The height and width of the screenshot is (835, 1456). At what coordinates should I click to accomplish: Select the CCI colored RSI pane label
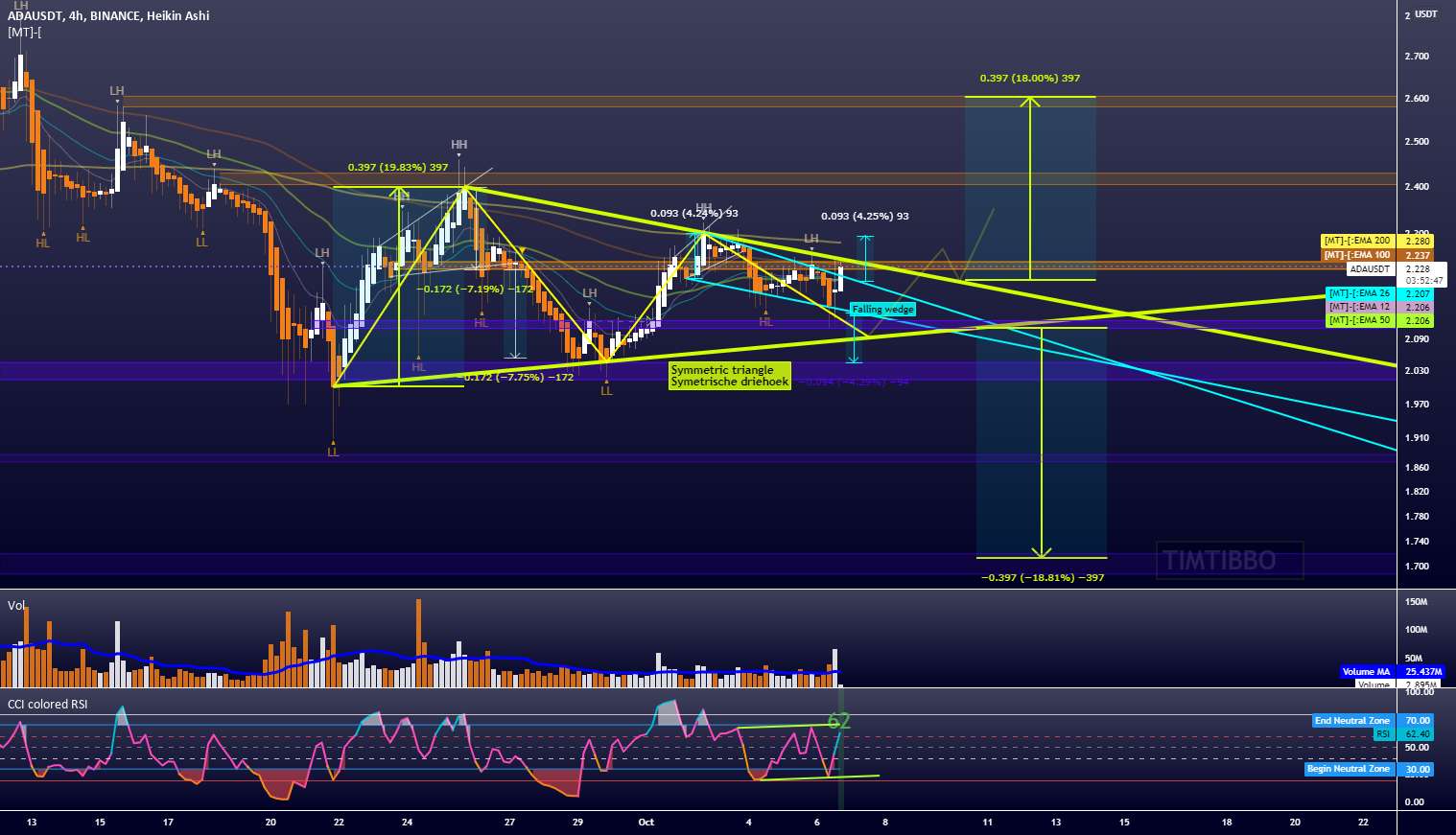[47, 704]
